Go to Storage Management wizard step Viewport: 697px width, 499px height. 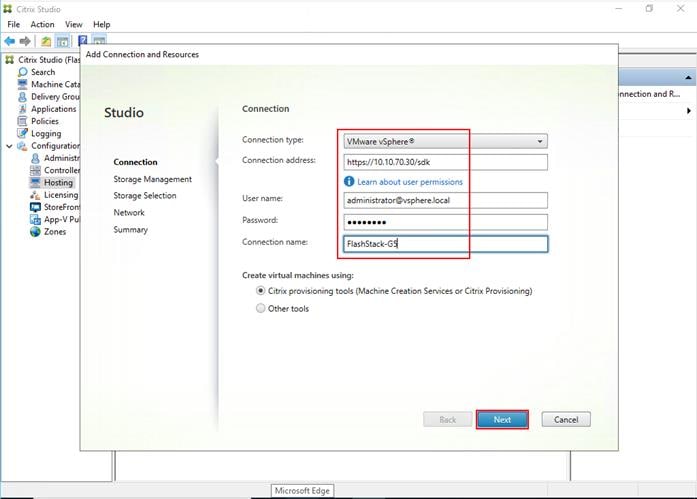(x=152, y=179)
